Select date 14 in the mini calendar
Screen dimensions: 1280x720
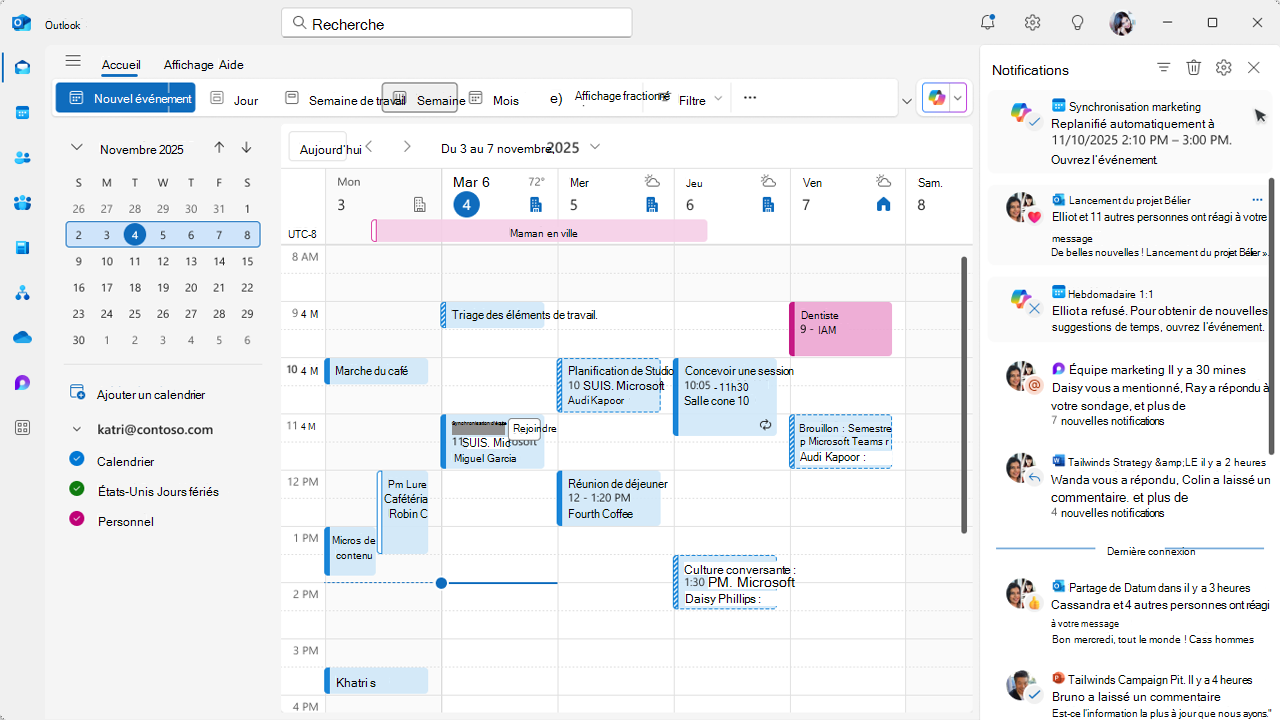(219, 261)
